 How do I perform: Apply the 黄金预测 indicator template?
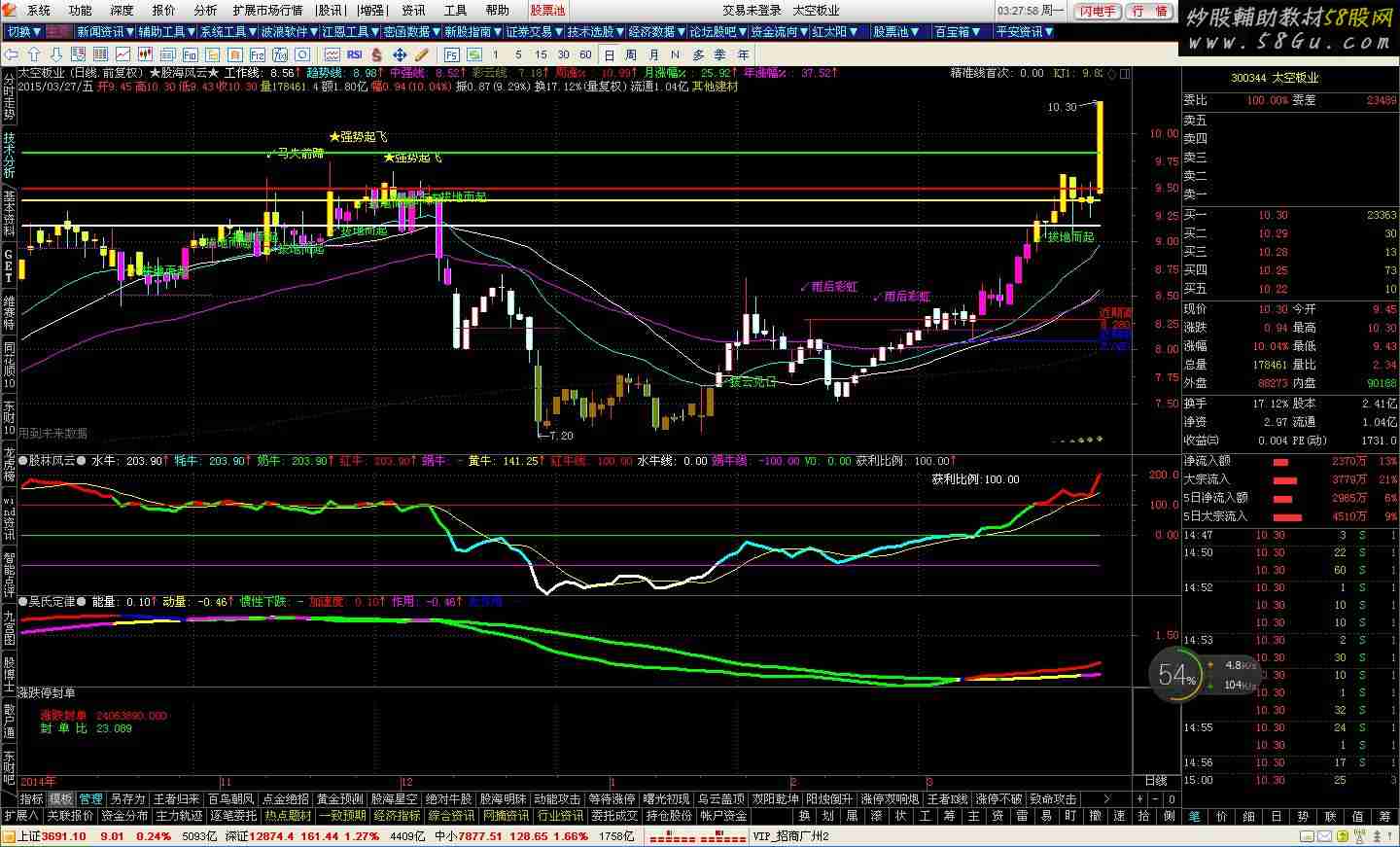click(x=340, y=799)
